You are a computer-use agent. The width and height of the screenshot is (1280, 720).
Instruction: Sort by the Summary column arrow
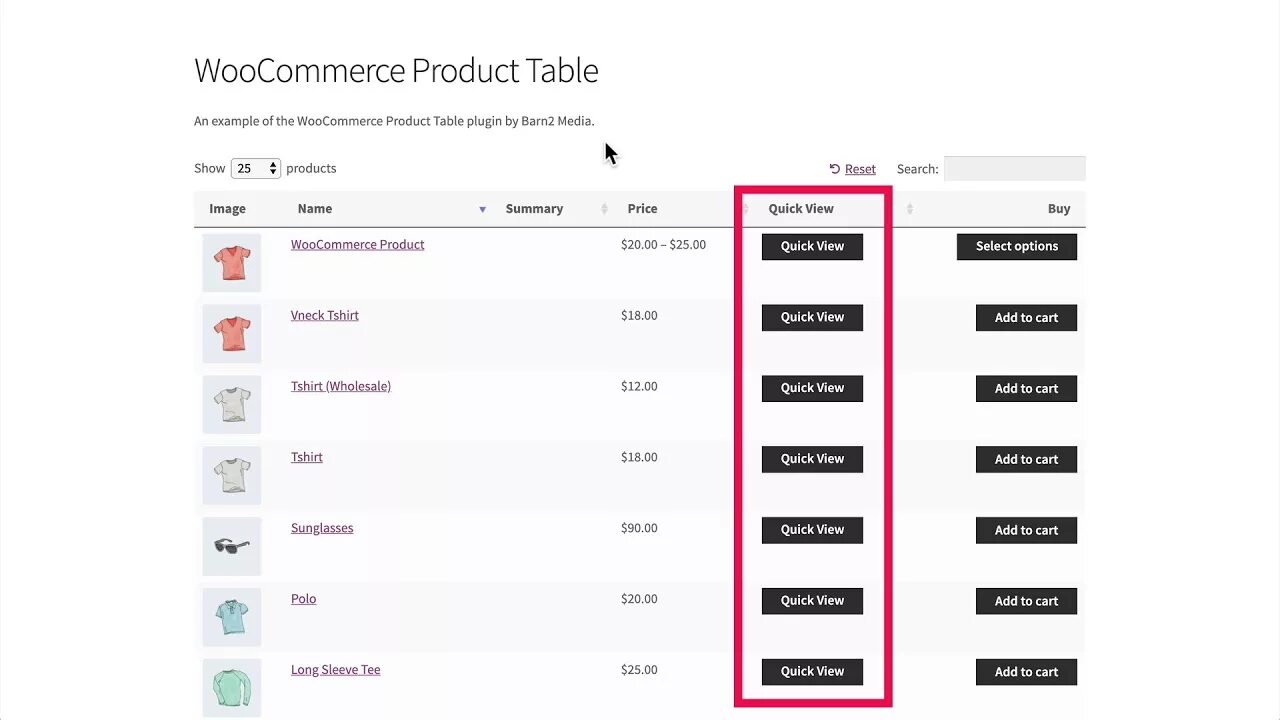[x=604, y=209]
